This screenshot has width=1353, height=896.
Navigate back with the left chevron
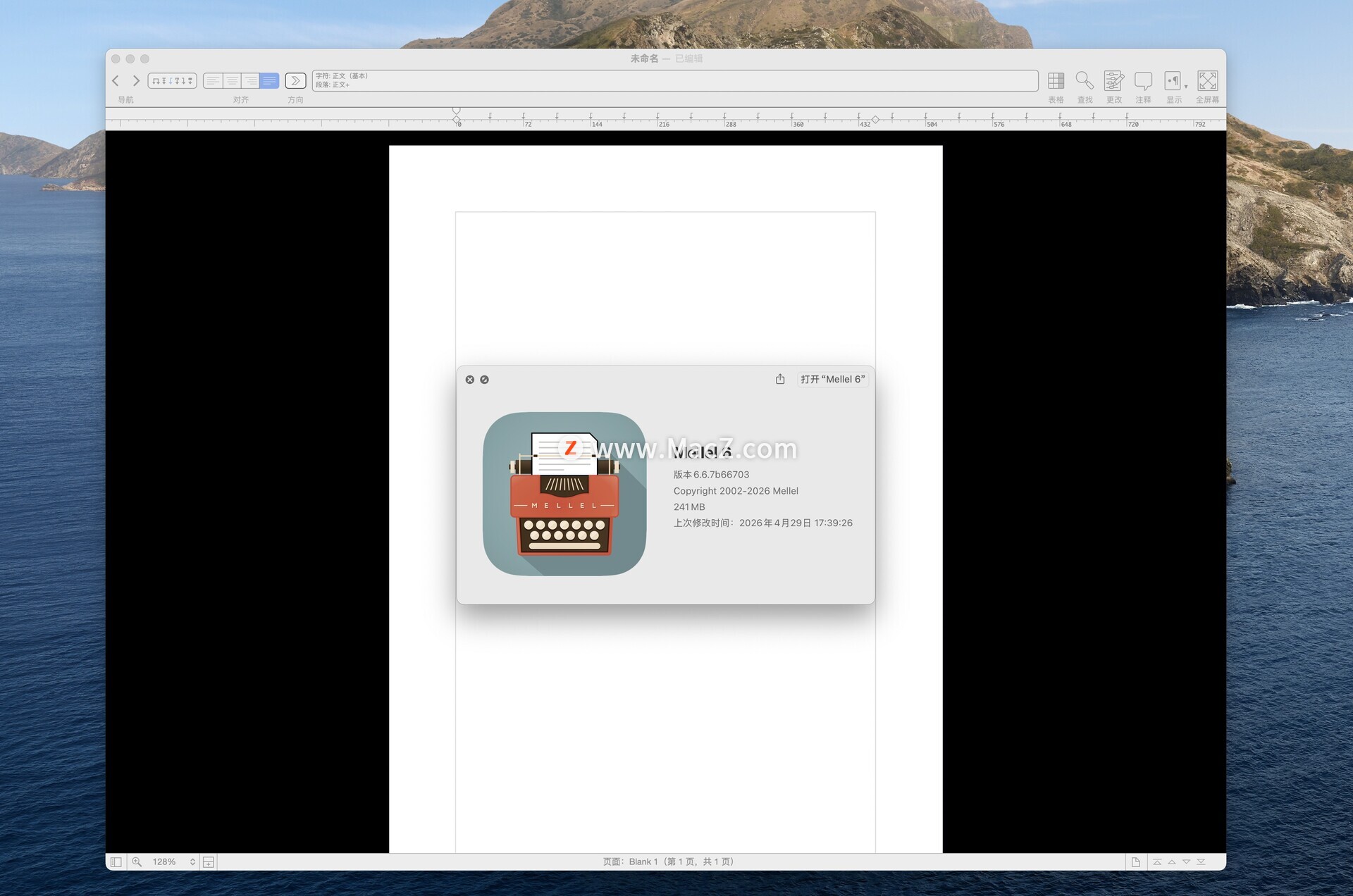[116, 81]
